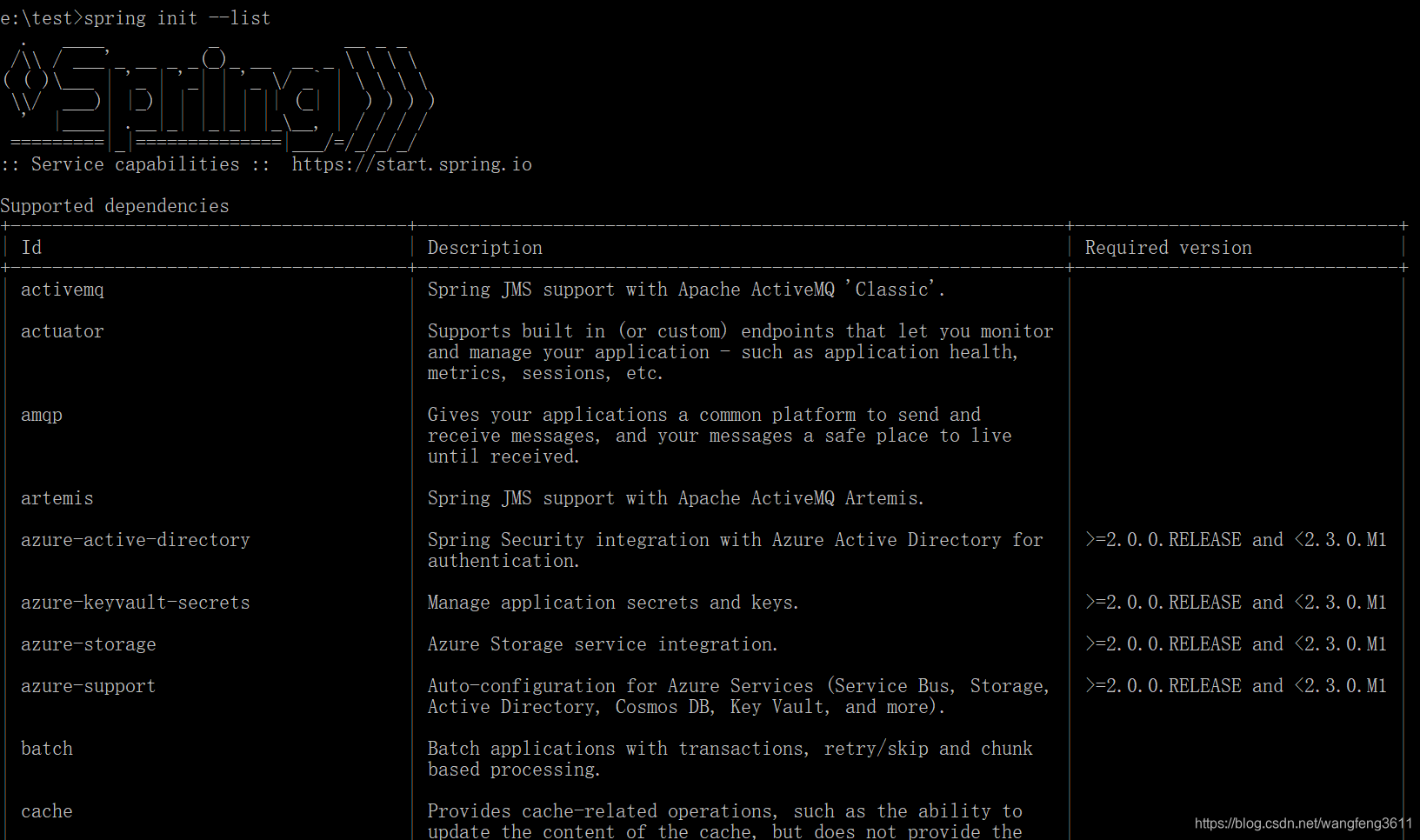
Task: Click the 'Supported dependencies' heading
Action: click(x=115, y=206)
